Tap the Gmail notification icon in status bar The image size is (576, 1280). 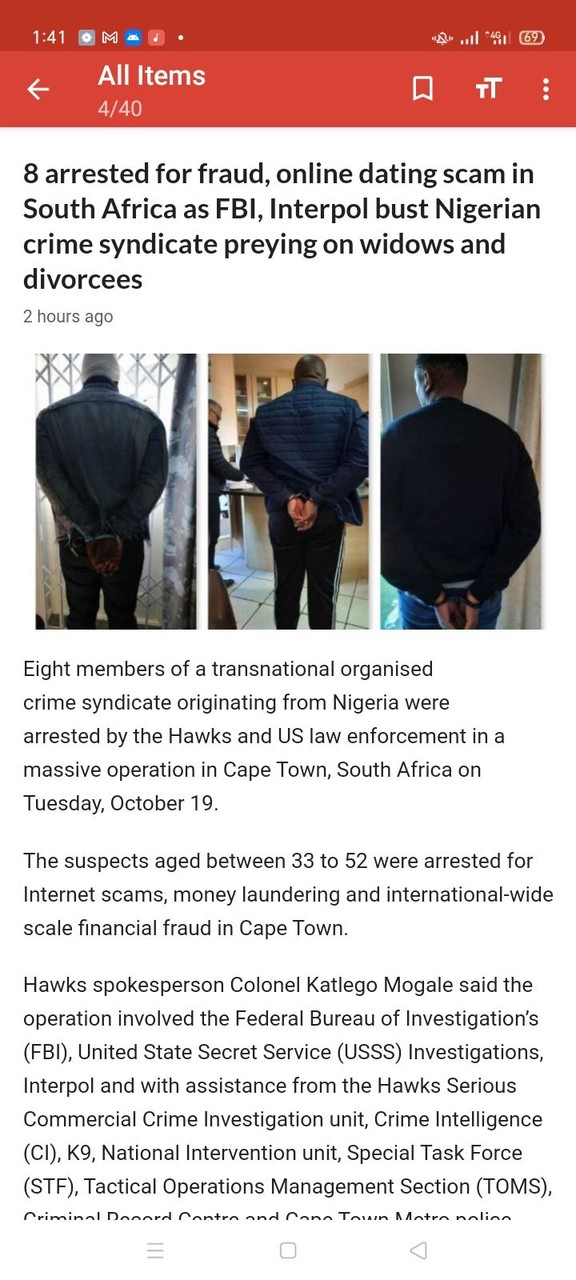(110, 38)
